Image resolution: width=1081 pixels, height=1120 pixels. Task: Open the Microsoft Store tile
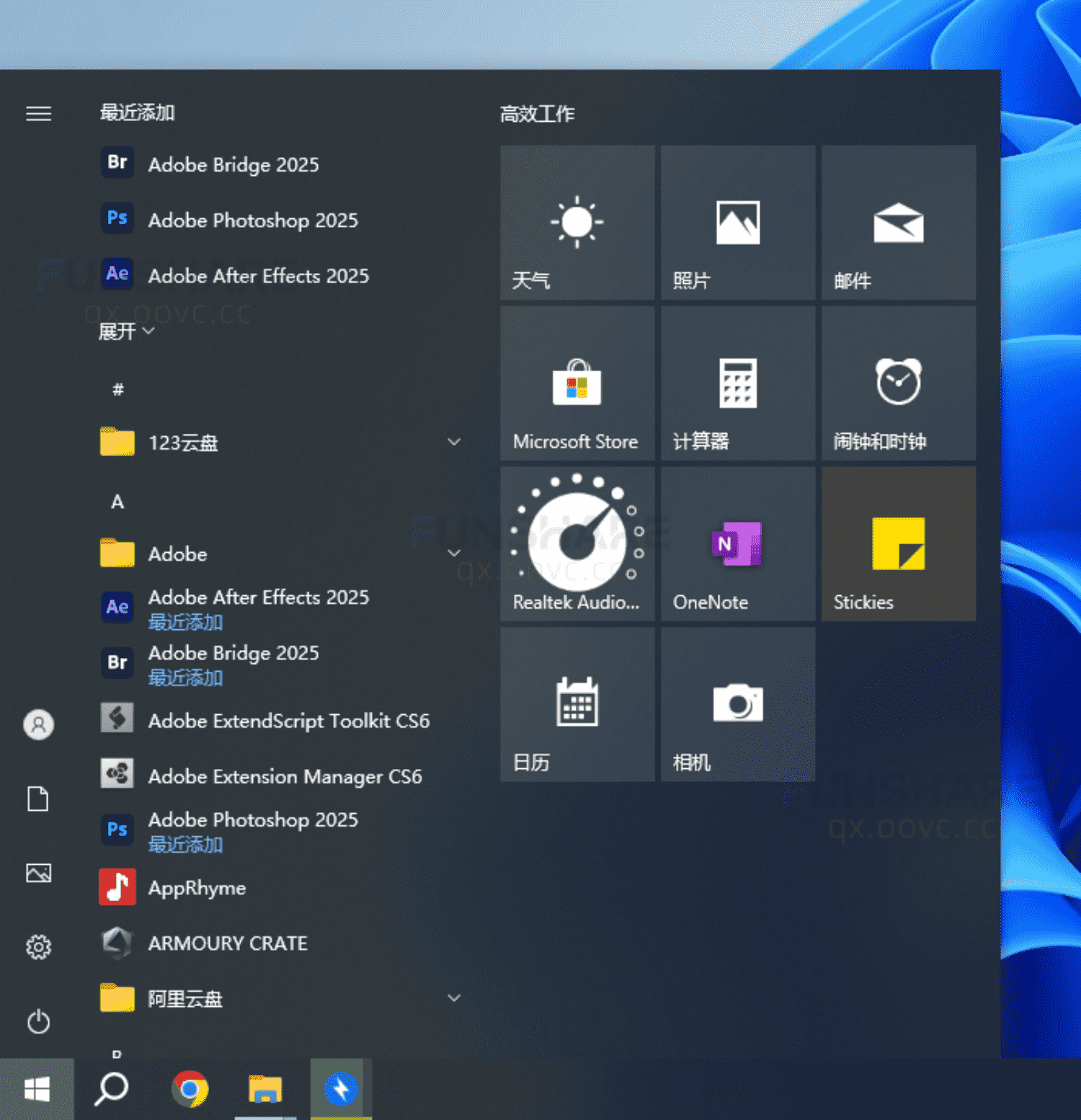pos(577,383)
